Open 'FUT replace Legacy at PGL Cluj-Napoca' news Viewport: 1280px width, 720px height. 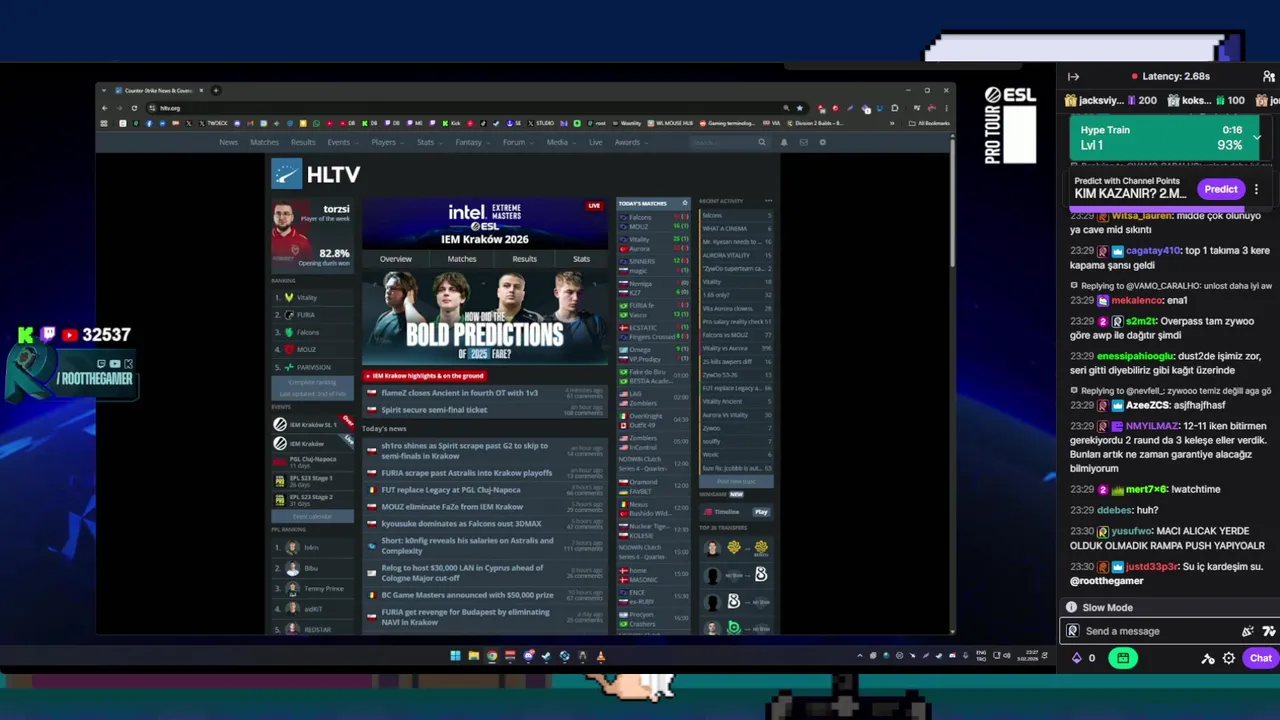[450, 490]
